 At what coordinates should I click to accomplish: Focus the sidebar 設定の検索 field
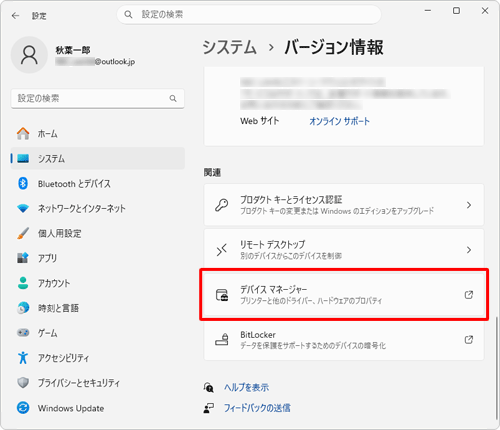tap(97, 98)
